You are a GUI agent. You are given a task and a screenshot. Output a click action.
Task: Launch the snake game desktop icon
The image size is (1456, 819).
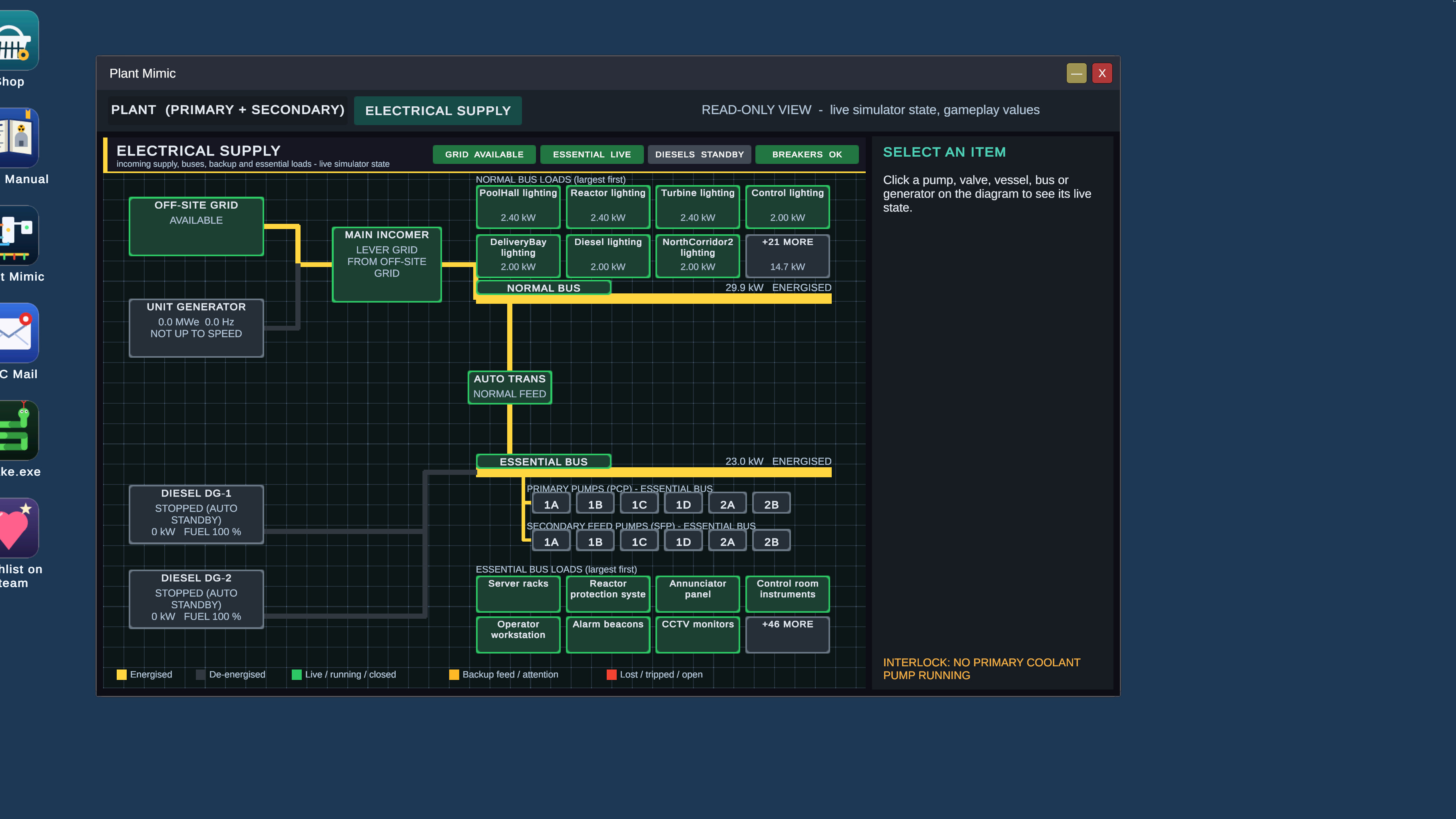tap(19, 431)
